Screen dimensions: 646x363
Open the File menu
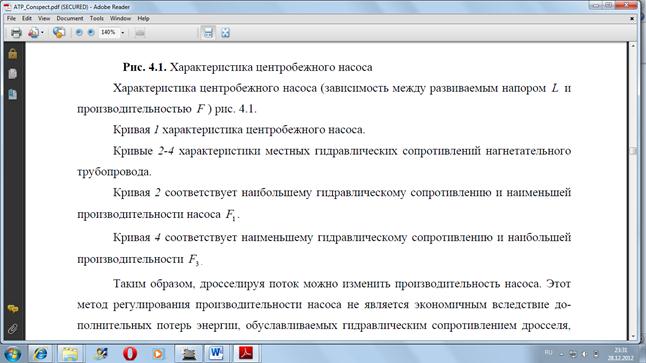click(11, 19)
